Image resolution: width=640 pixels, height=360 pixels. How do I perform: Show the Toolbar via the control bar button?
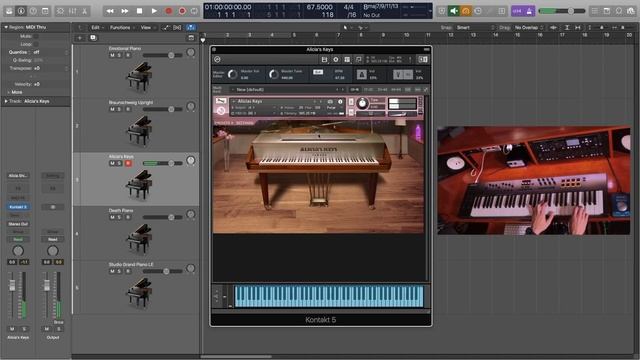(45, 11)
